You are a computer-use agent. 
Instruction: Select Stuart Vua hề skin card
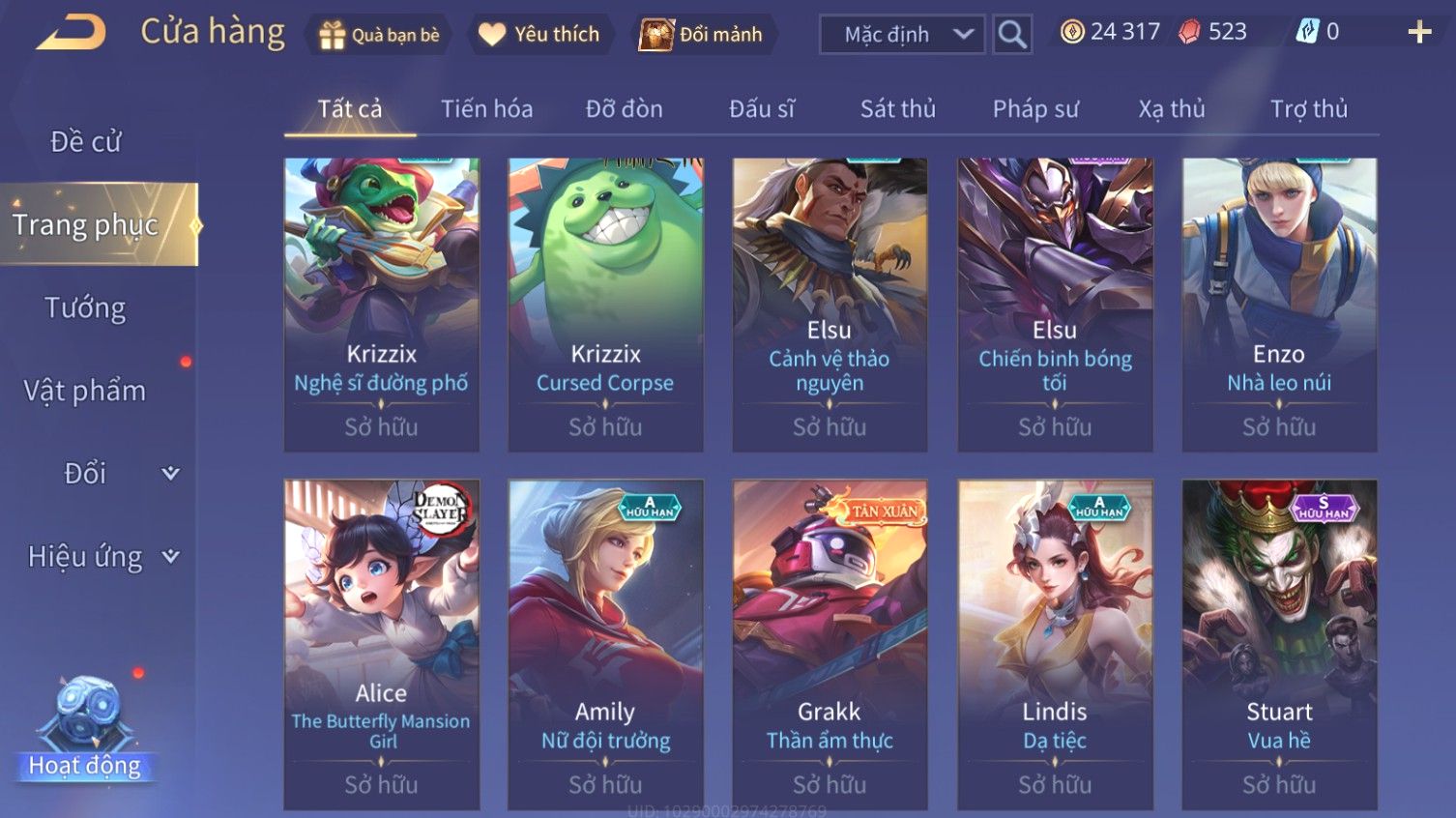(x=1279, y=645)
